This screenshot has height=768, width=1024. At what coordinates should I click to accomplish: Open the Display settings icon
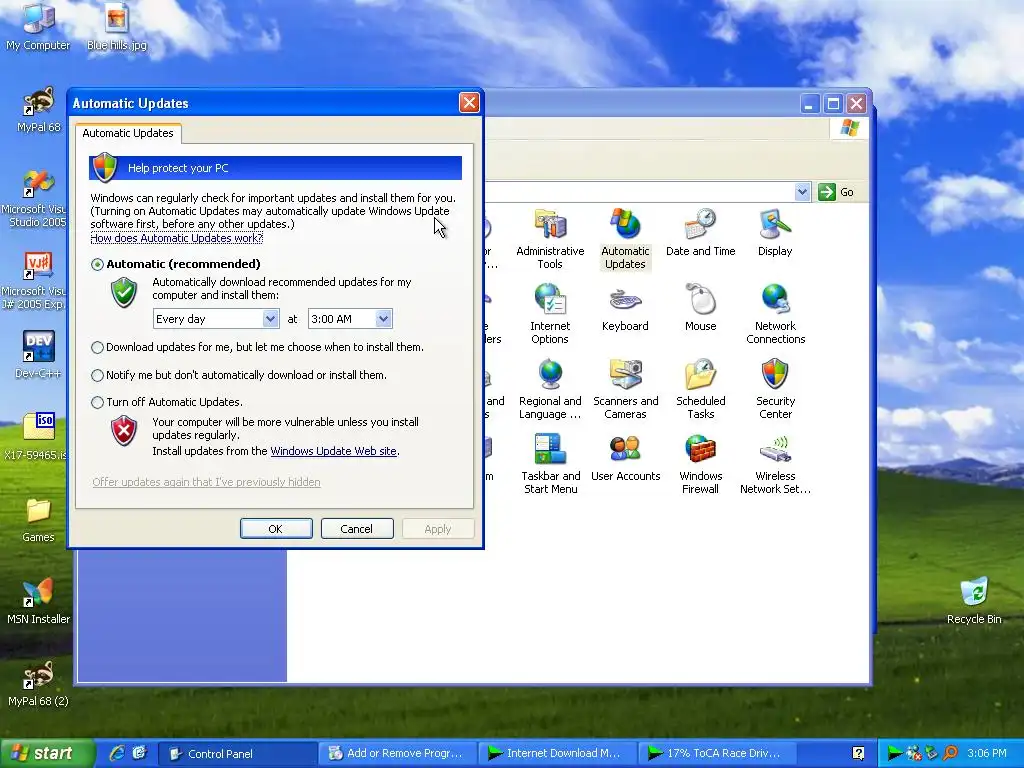[x=775, y=232]
